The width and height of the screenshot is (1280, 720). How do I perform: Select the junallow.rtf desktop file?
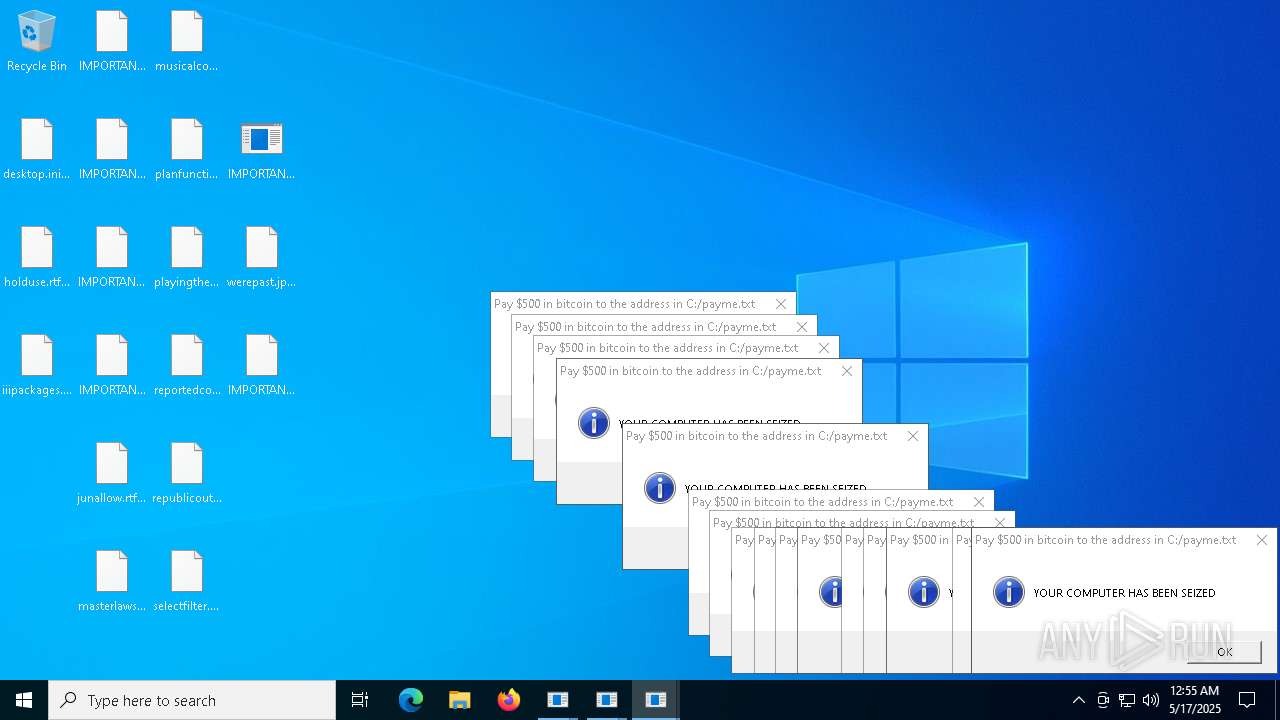112,473
